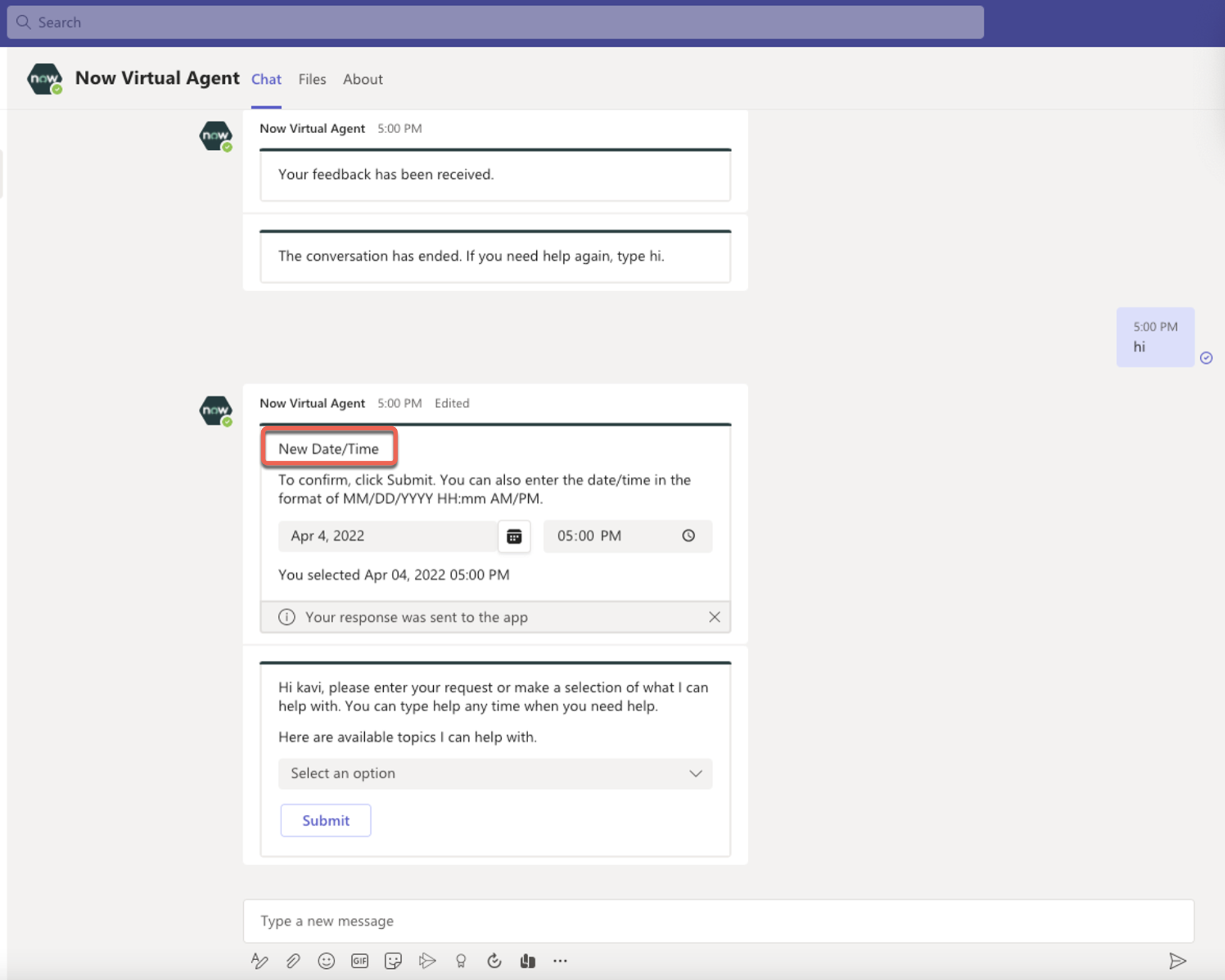This screenshot has width=1225, height=980.
Task: Click 'Here are available topics I can help with.'
Action: (x=407, y=737)
